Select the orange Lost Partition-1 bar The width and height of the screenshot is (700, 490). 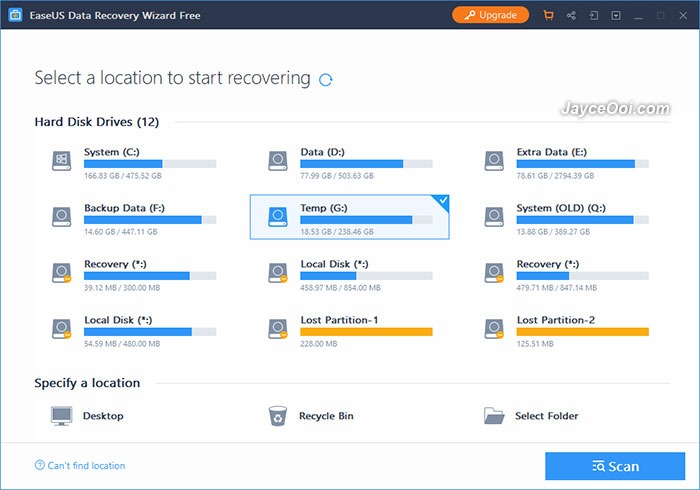pyautogui.click(x=366, y=332)
